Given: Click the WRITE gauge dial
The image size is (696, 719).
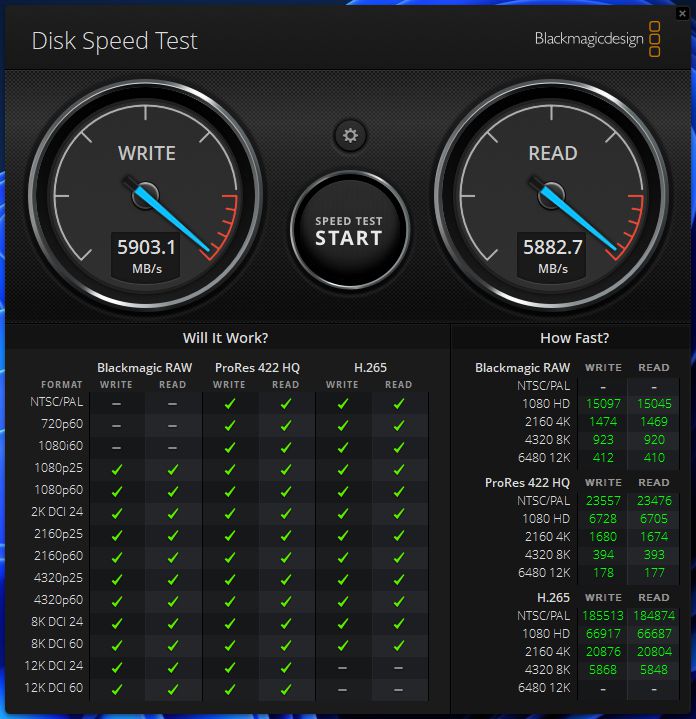Looking at the screenshot, I should (x=145, y=196).
